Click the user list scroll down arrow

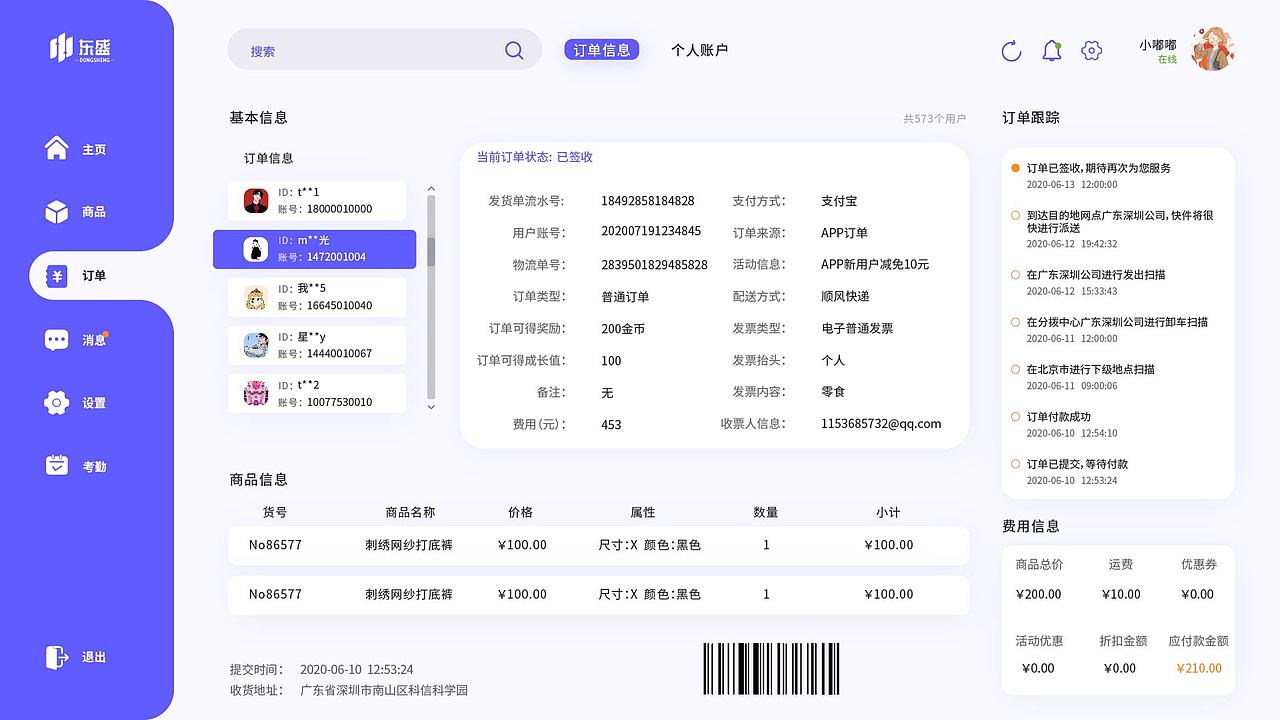(x=431, y=406)
